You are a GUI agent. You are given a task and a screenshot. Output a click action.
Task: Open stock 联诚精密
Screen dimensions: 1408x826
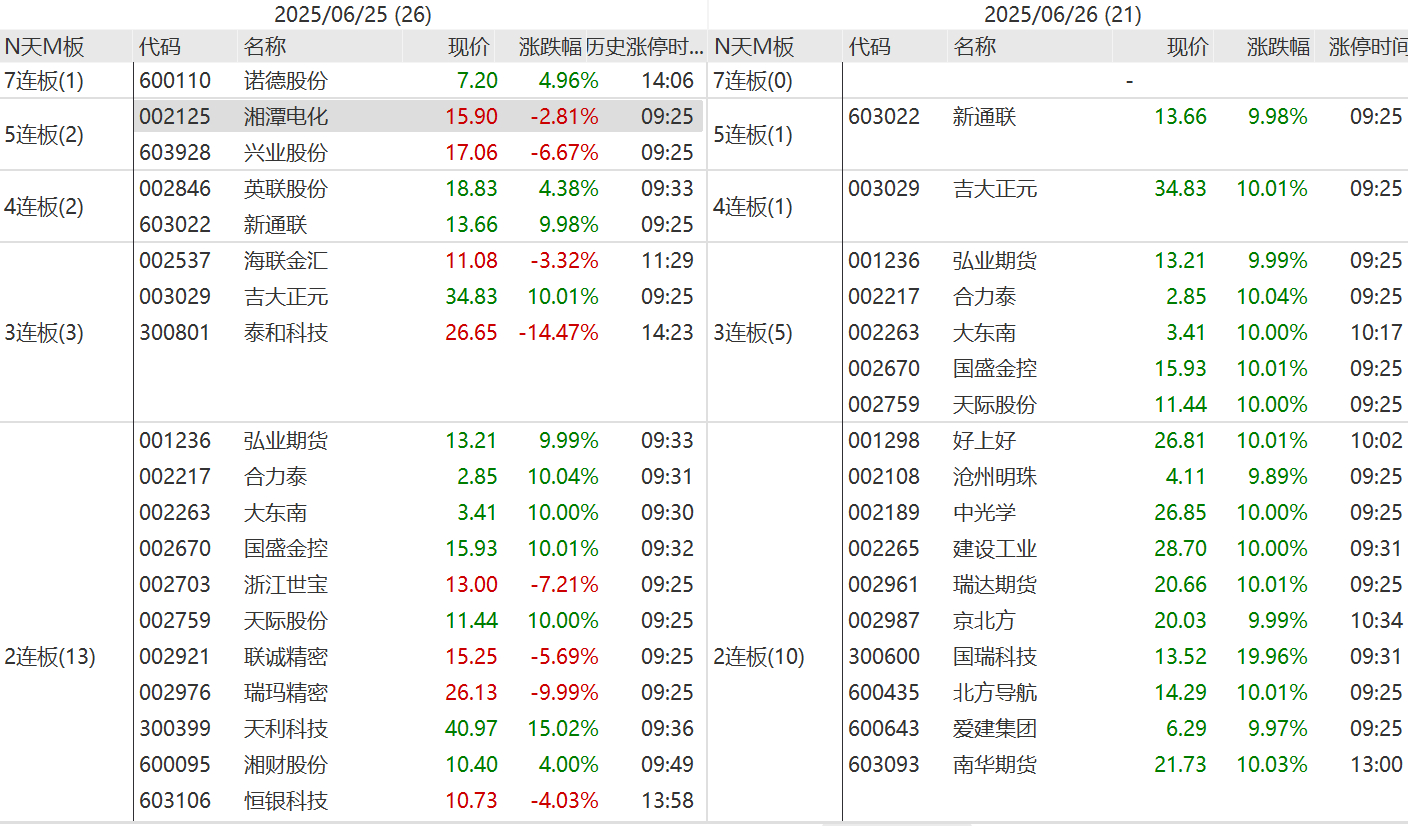point(286,657)
